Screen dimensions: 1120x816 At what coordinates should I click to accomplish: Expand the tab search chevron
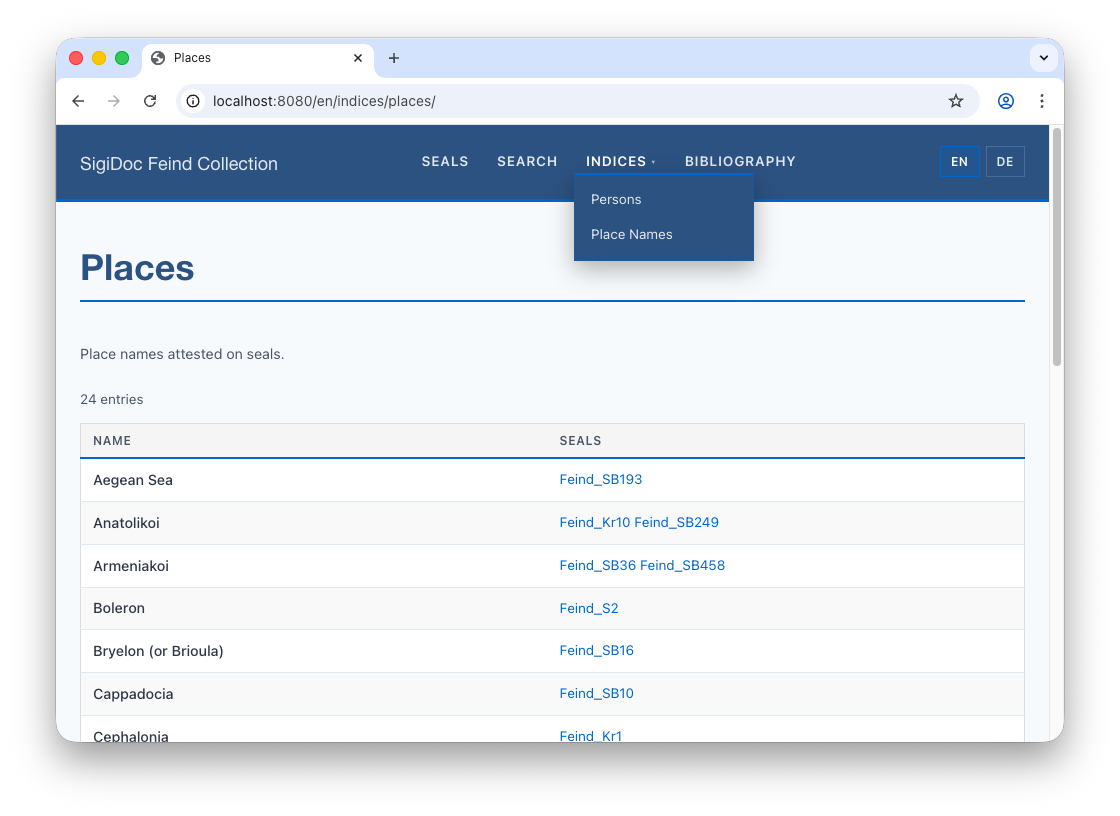[x=1043, y=58]
